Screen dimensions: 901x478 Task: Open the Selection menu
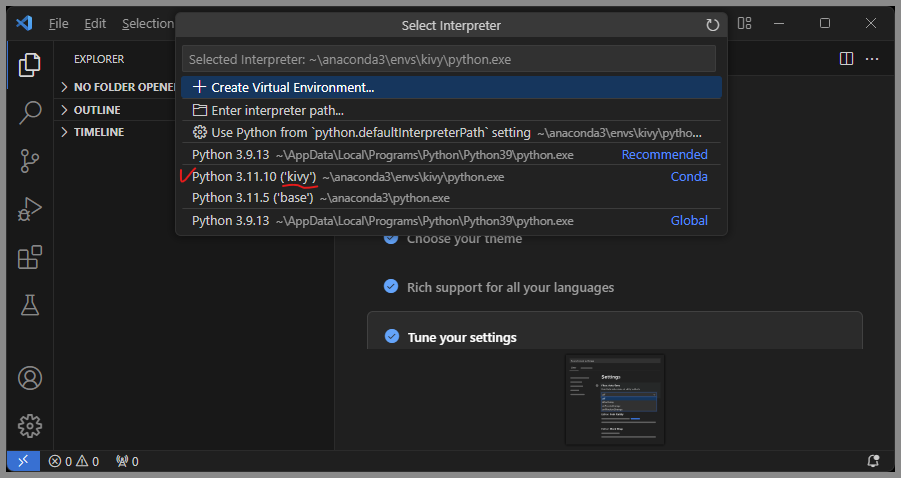[x=147, y=24]
